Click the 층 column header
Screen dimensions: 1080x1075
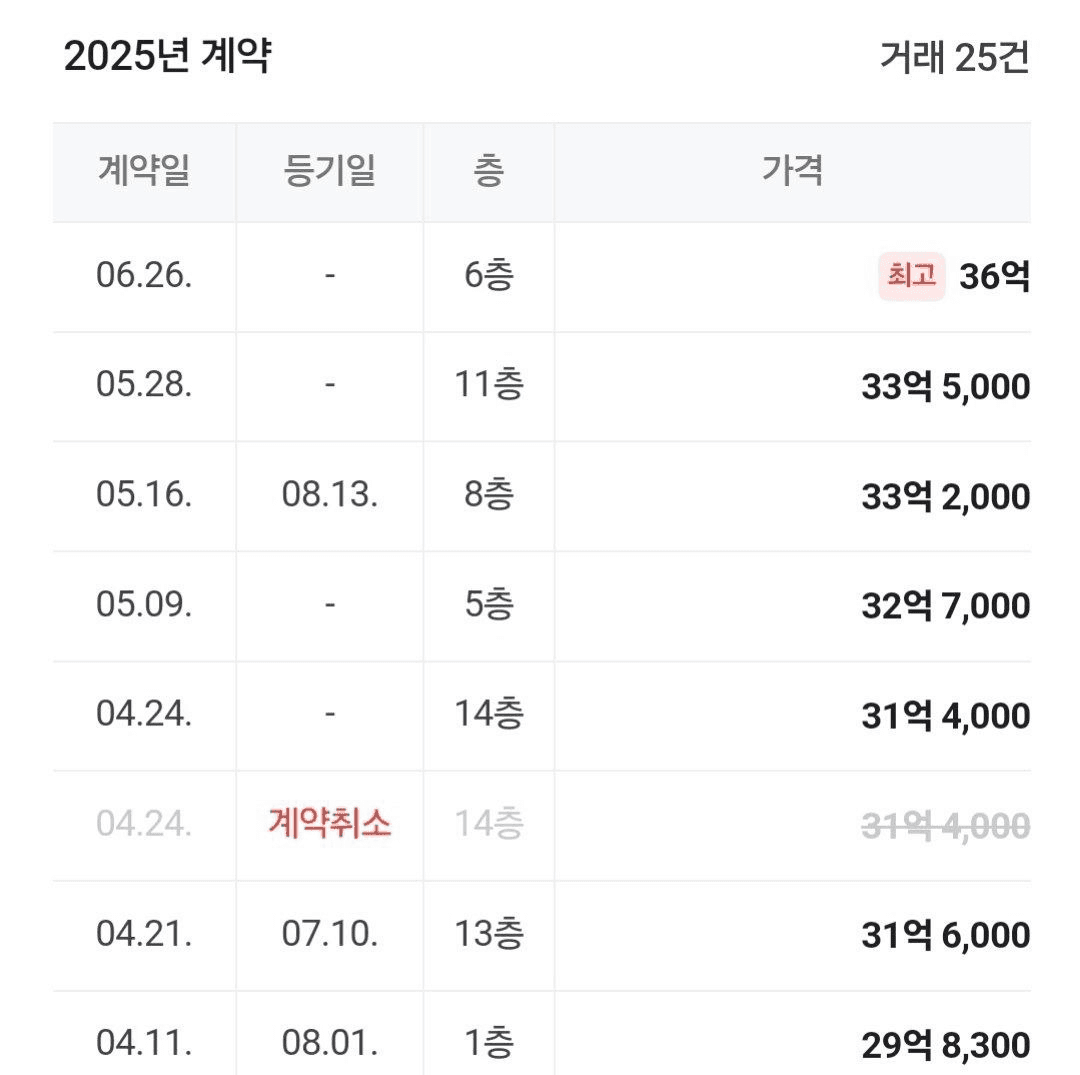click(x=488, y=171)
